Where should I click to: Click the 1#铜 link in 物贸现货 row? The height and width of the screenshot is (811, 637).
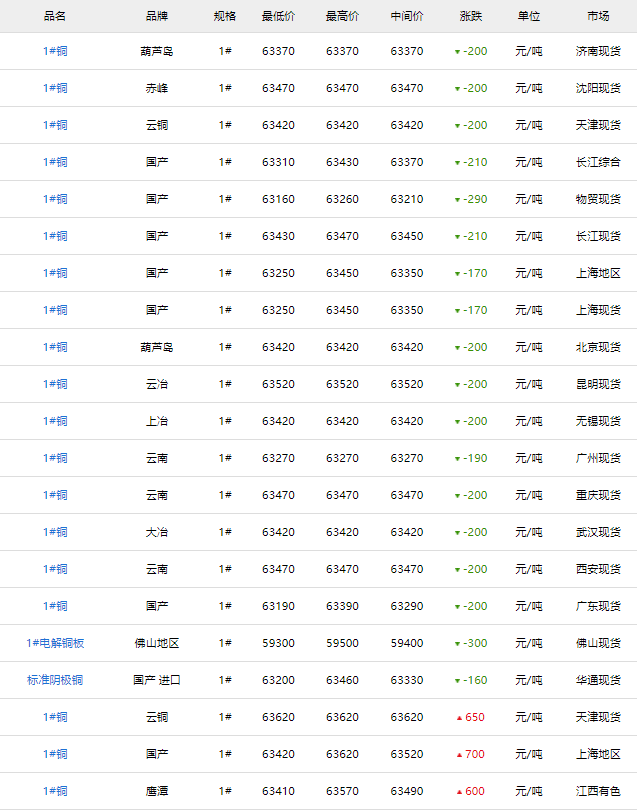point(55,199)
